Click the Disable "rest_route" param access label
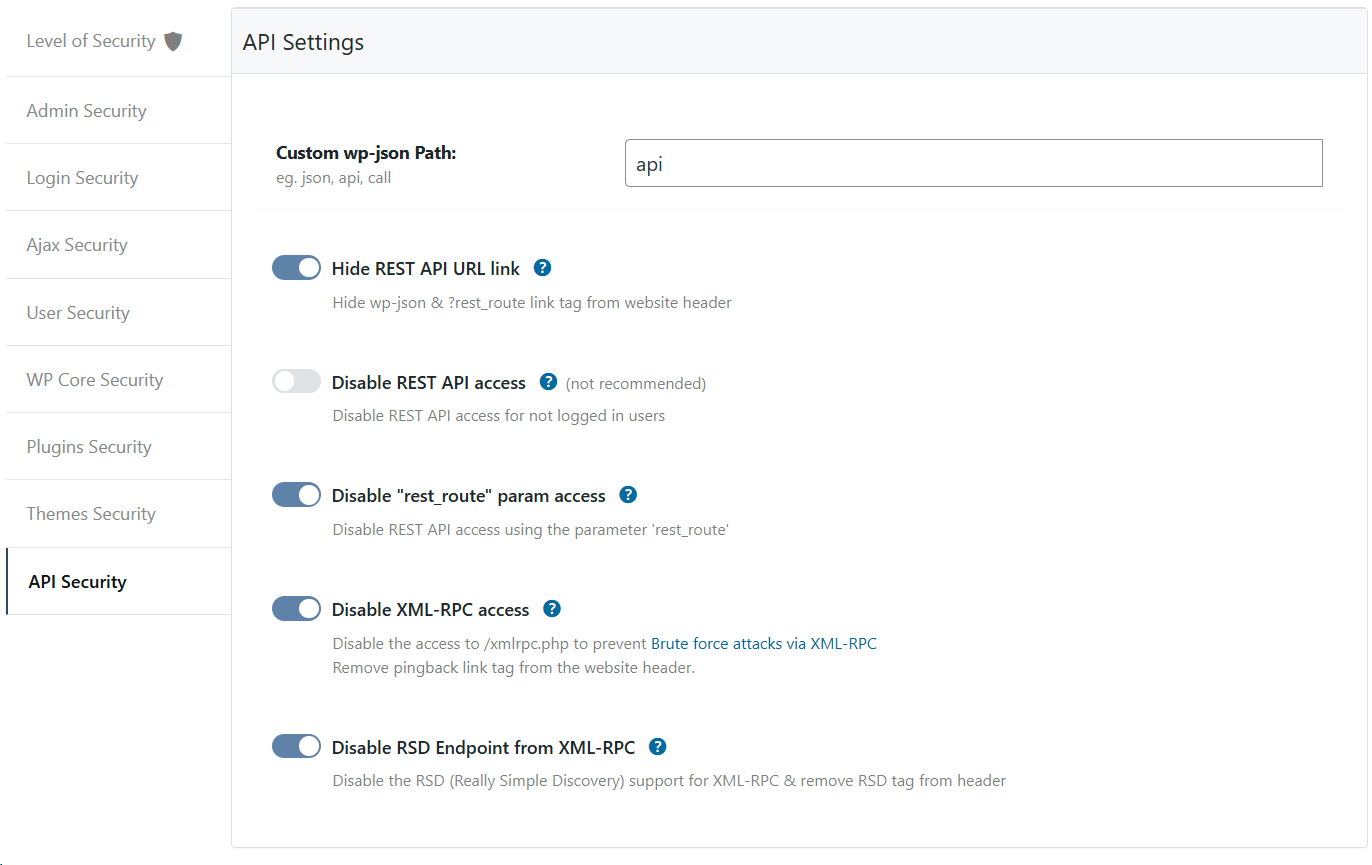This screenshot has height=865, width=1372. point(469,496)
